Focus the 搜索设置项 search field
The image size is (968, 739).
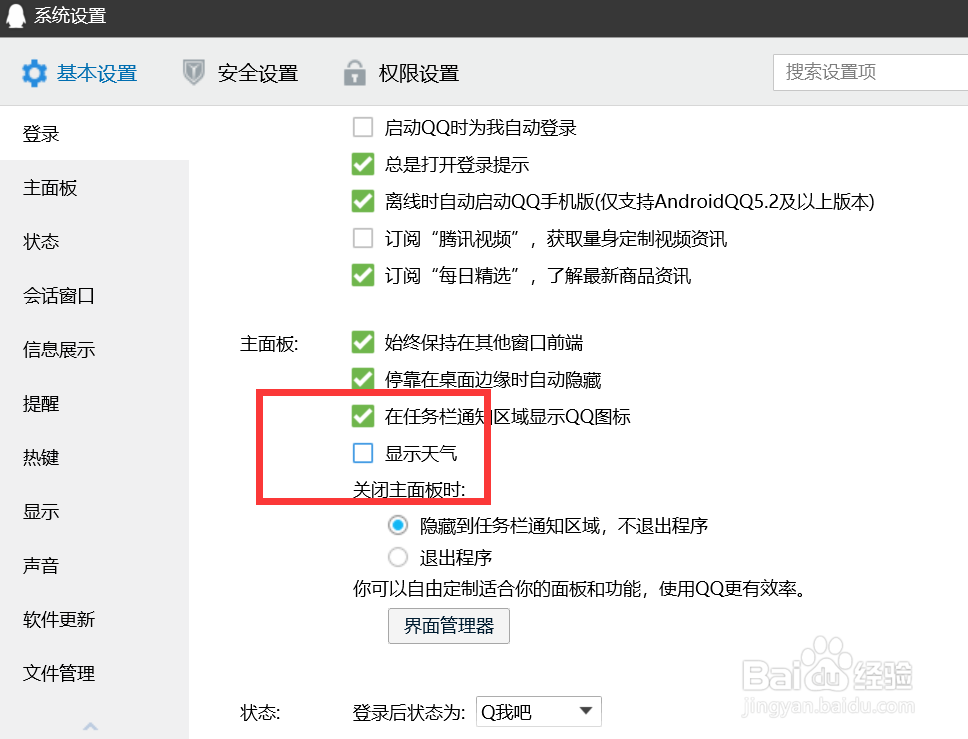tap(870, 72)
